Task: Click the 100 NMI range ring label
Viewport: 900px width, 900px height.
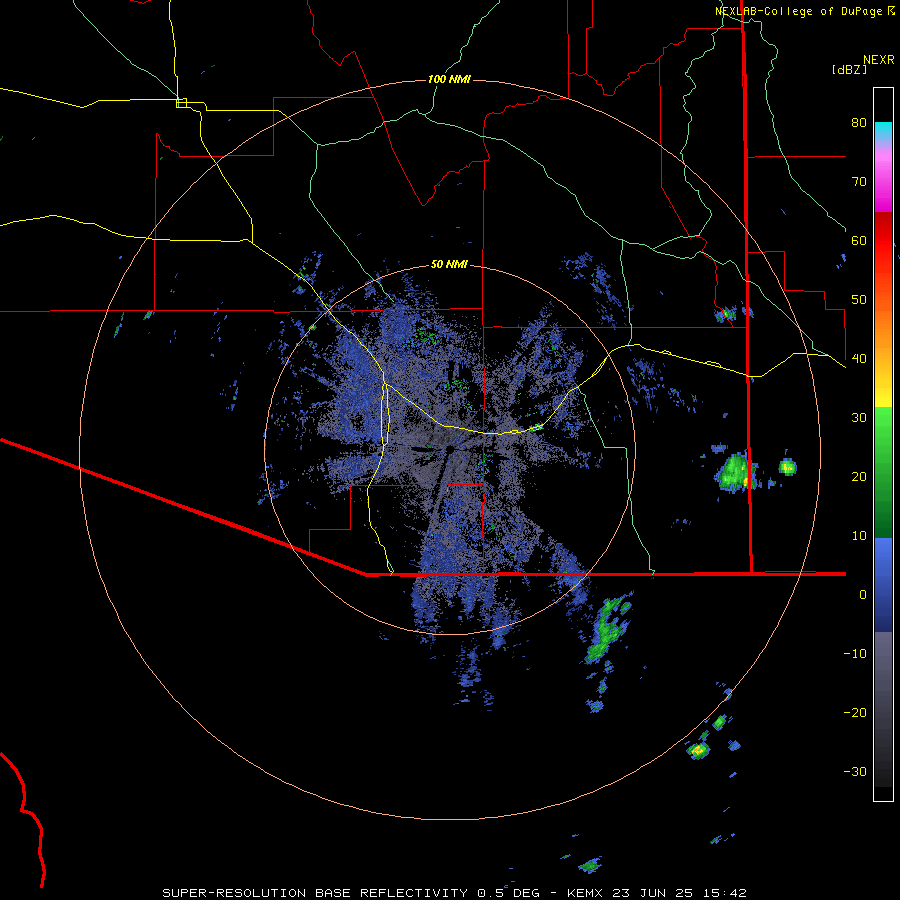Action: coord(449,79)
